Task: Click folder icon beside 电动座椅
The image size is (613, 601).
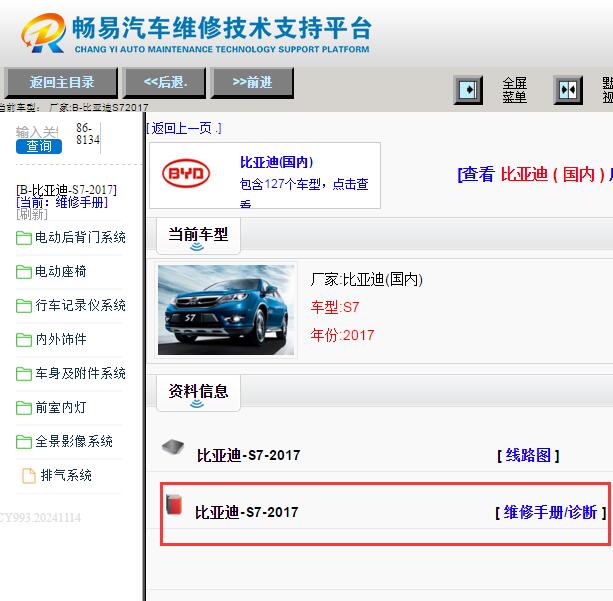Action: [x=23, y=272]
